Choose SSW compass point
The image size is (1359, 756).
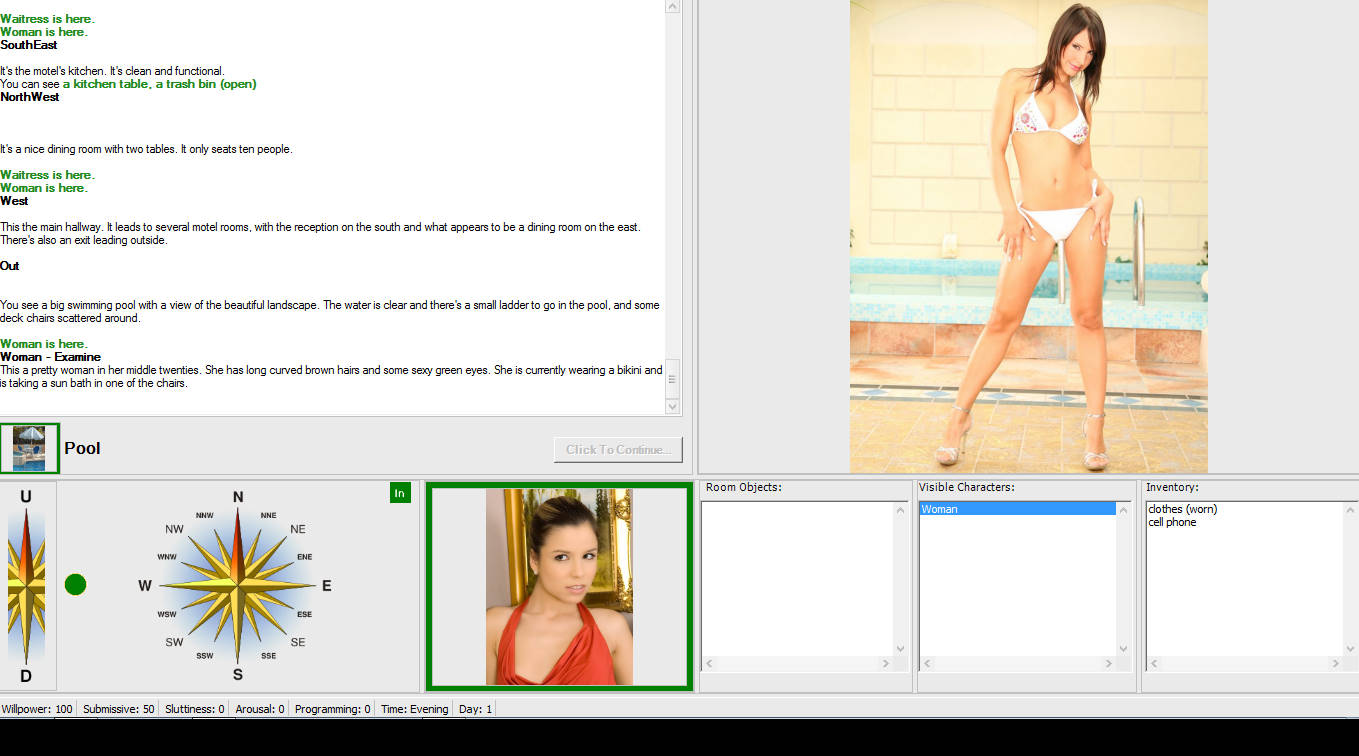click(x=205, y=656)
